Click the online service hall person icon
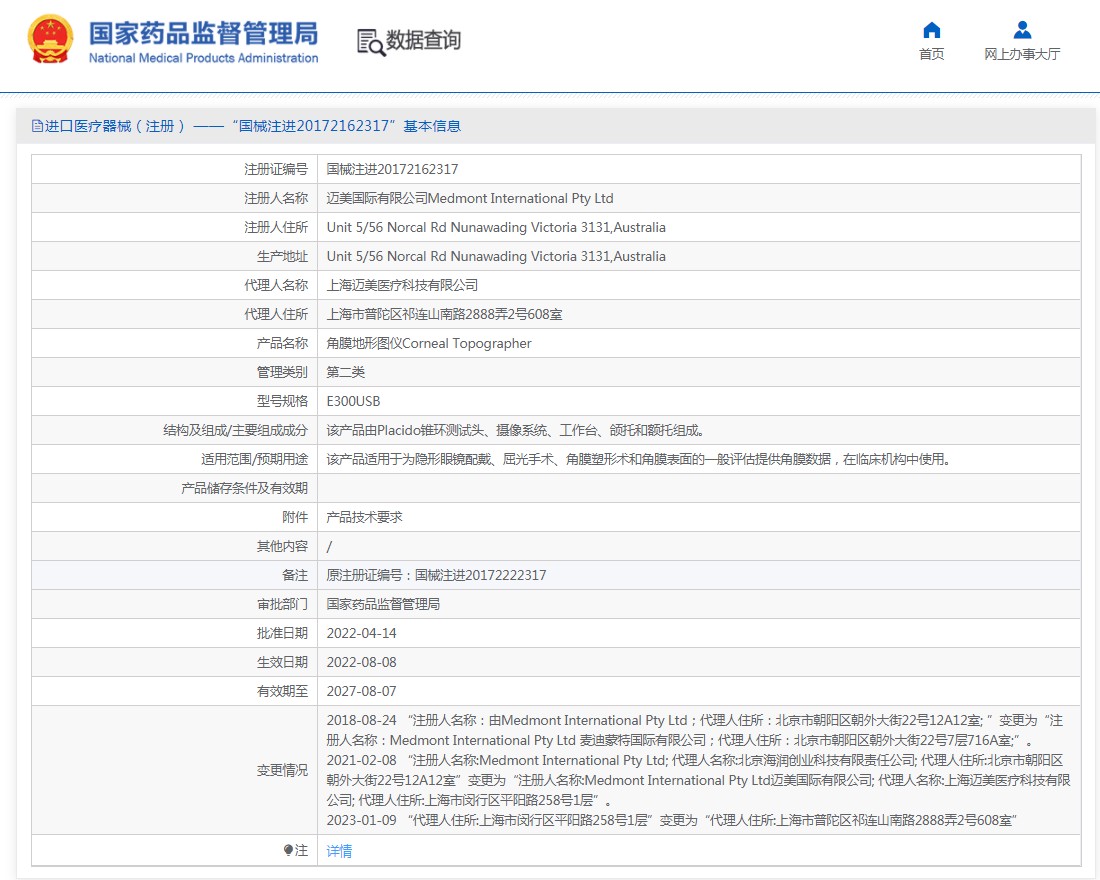 tap(1022, 30)
